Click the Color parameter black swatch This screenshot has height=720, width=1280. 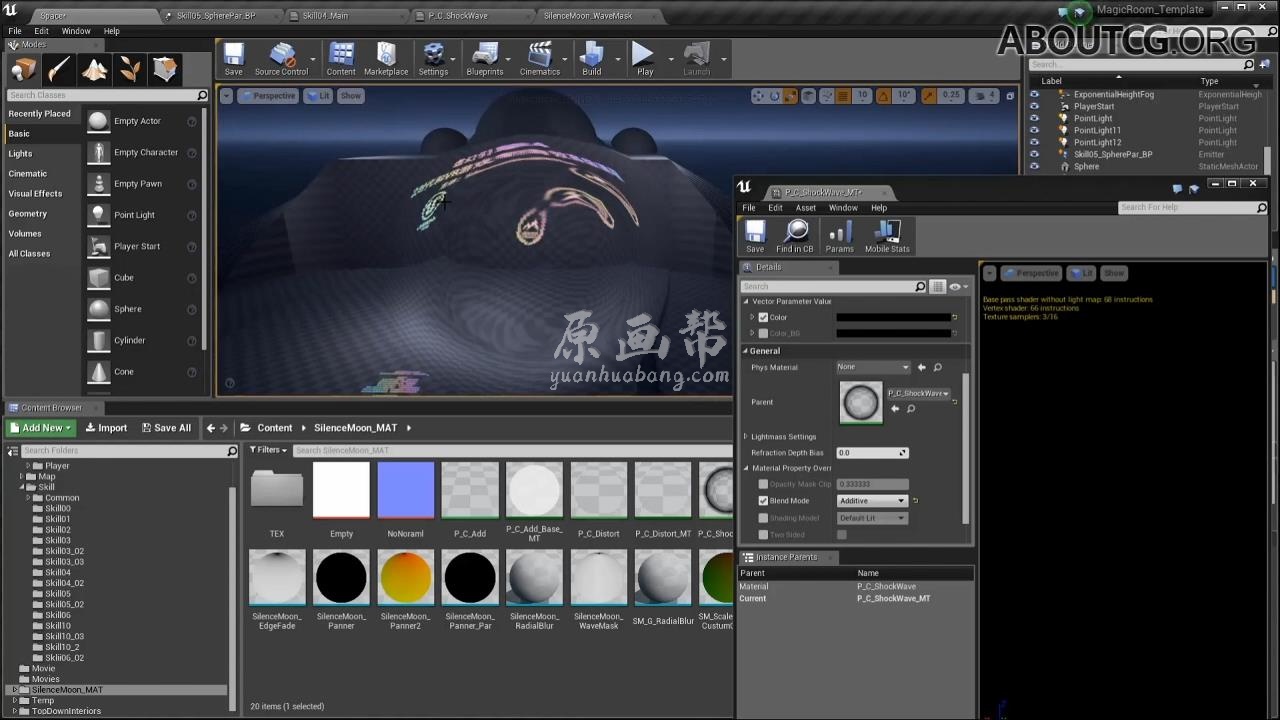click(893, 317)
